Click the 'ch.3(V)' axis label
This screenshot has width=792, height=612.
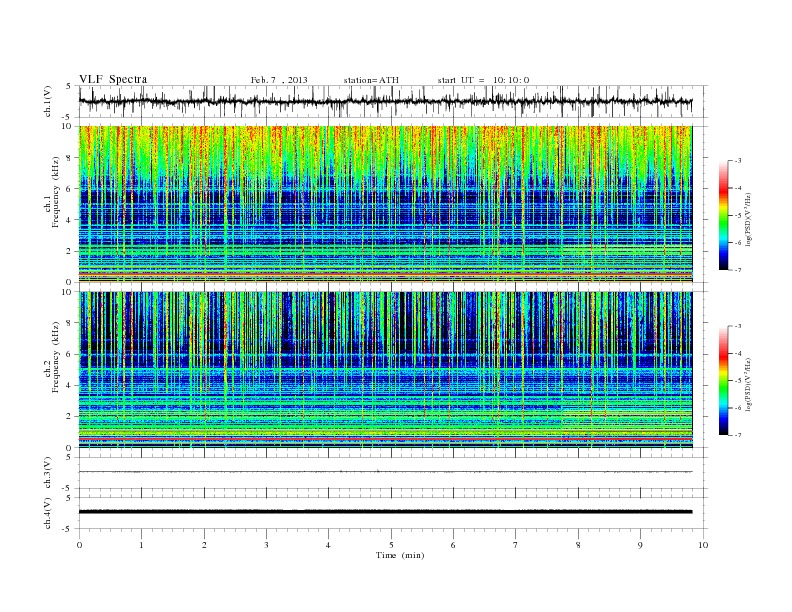click(48, 473)
